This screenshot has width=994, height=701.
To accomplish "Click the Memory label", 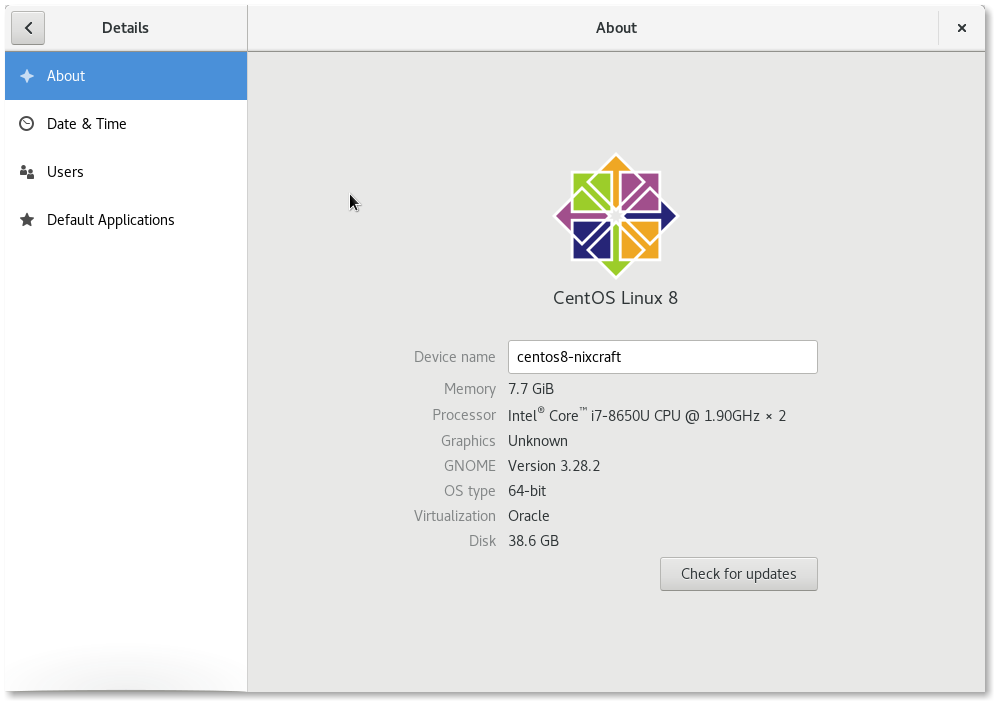I will click(470, 389).
